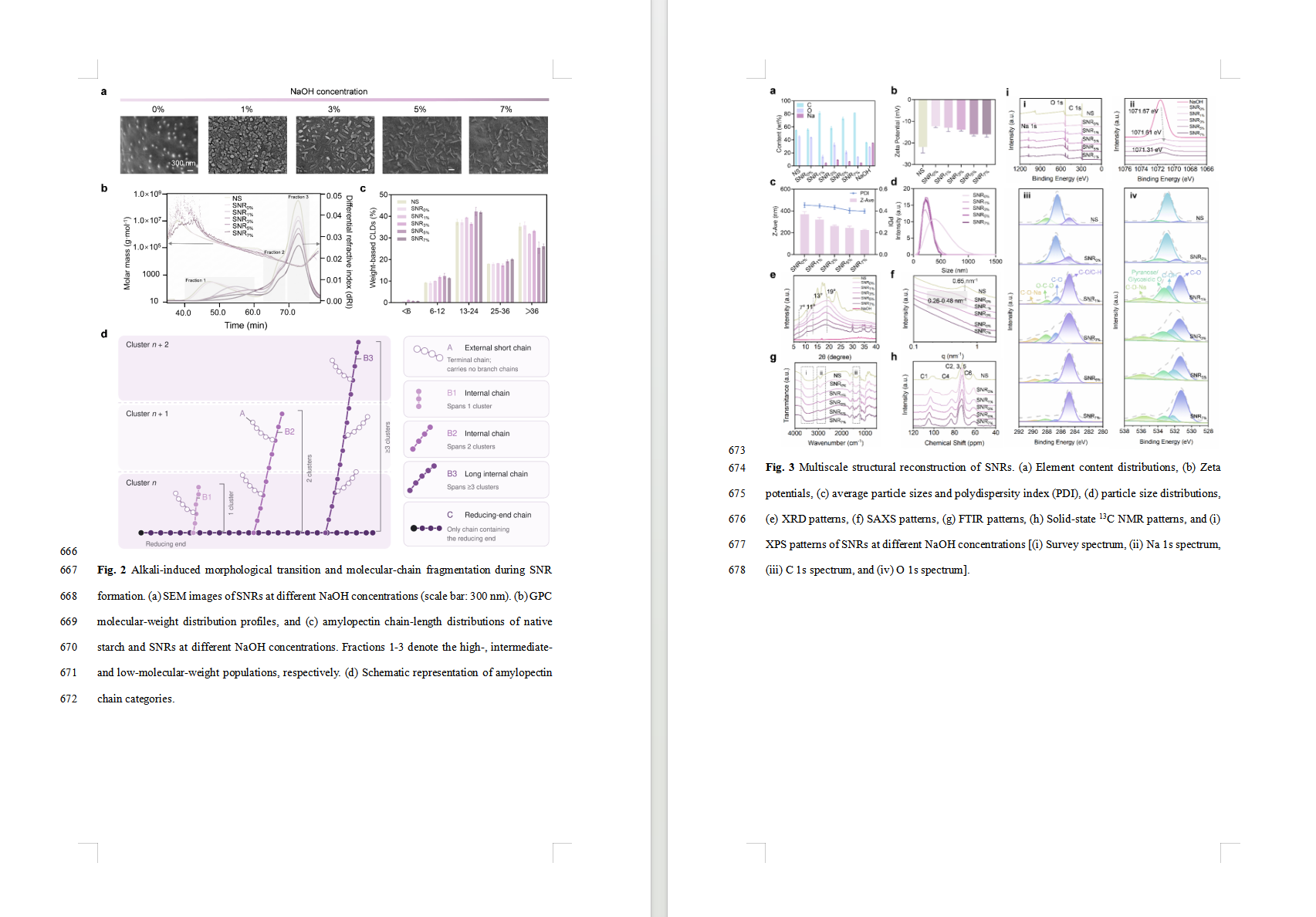Click the 'External short chain' legend box
Image resolution: width=1316 pixels, height=917 pixels.
476,357
